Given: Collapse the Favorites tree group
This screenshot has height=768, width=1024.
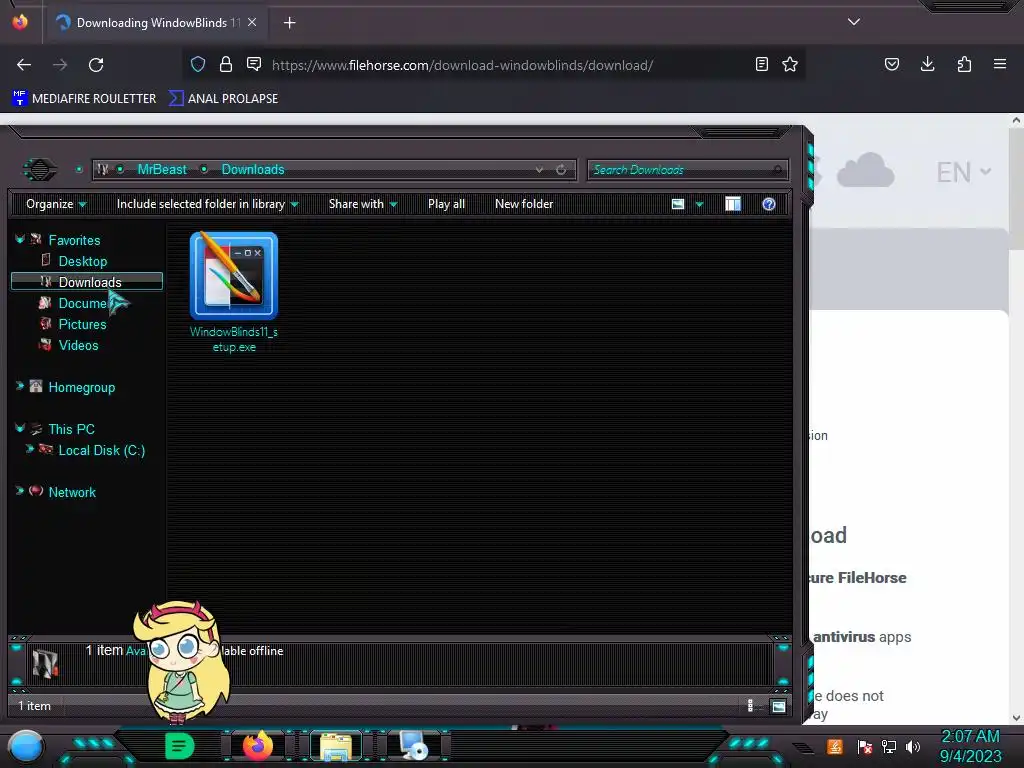Looking at the screenshot, I should coord(20,240).
